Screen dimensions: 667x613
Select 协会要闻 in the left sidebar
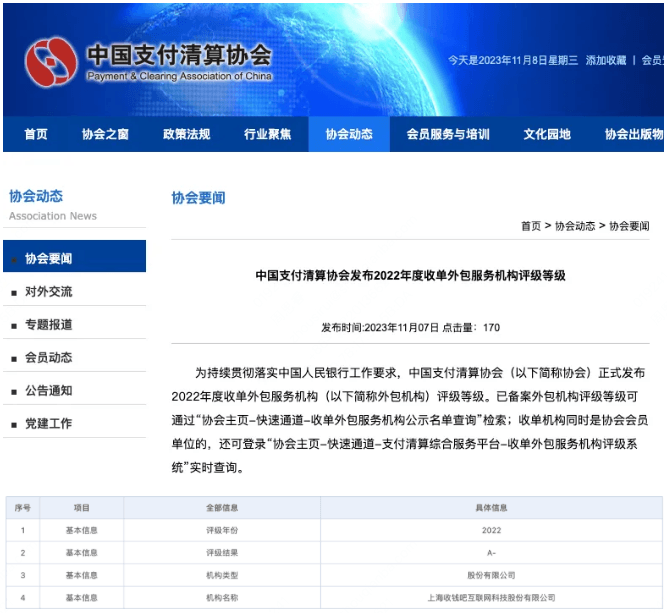point(74,257)
